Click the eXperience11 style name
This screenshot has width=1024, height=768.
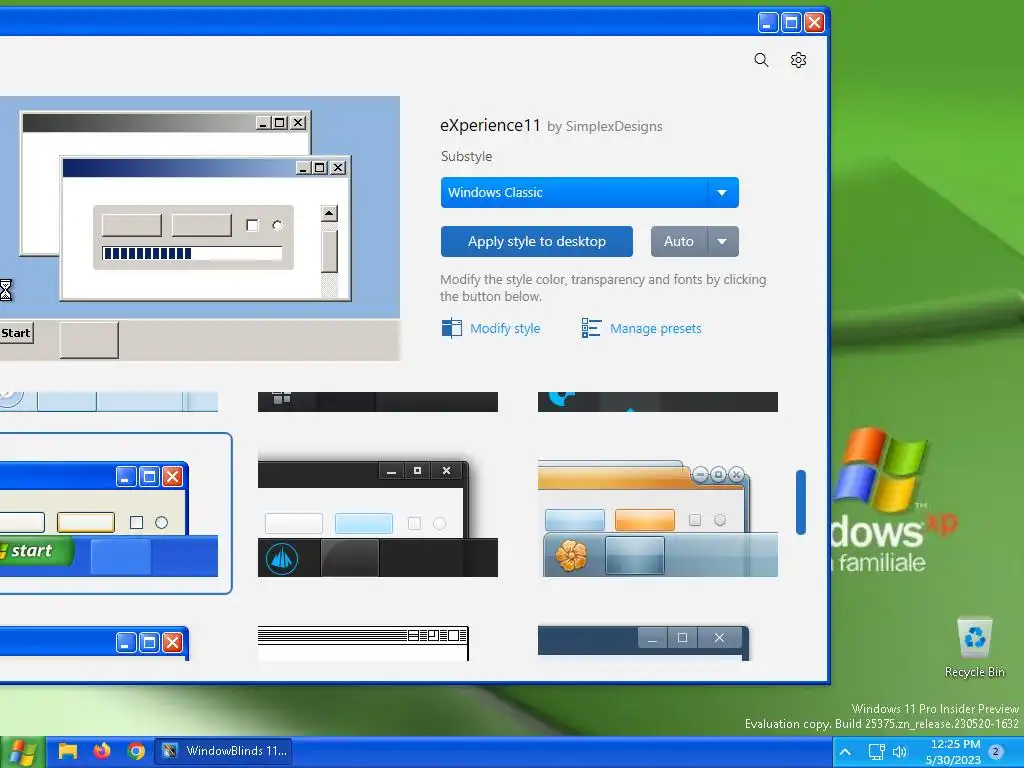pyautogui.click(x=490, y=125)
